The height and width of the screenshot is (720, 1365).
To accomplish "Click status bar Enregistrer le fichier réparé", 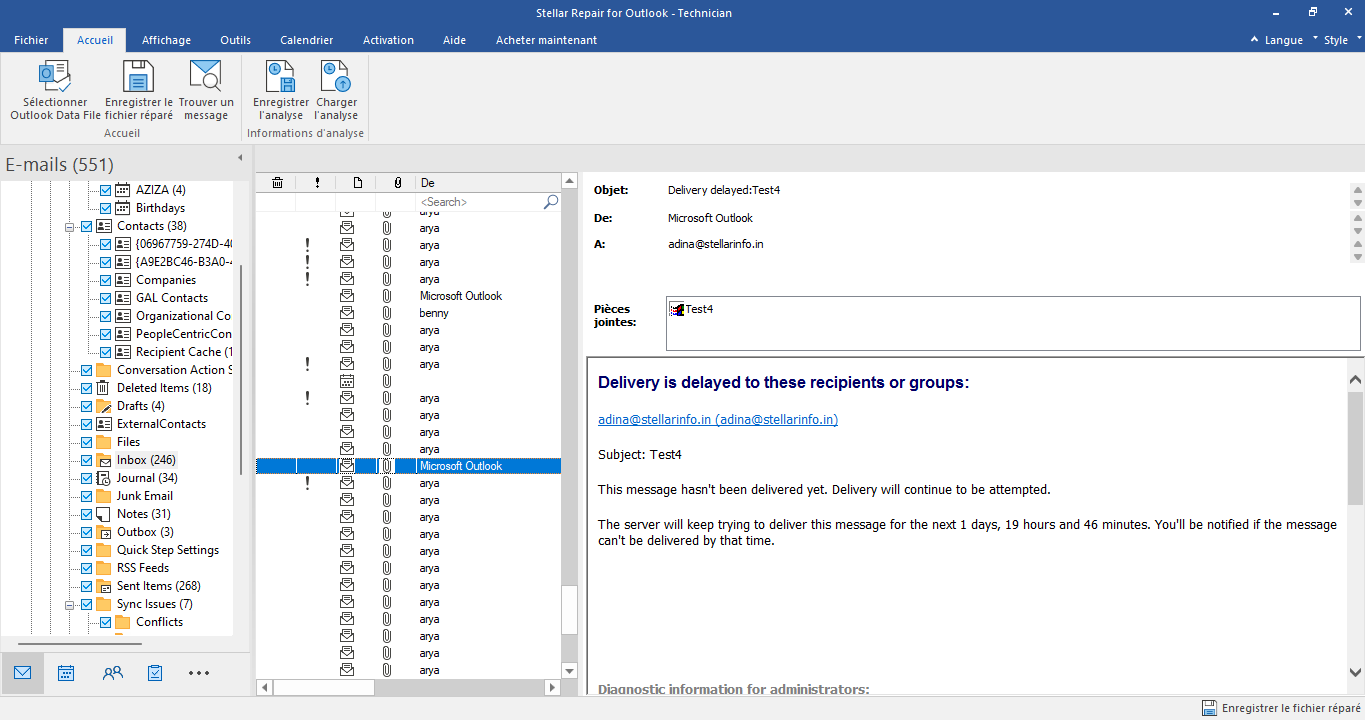I will [1281, 708].
